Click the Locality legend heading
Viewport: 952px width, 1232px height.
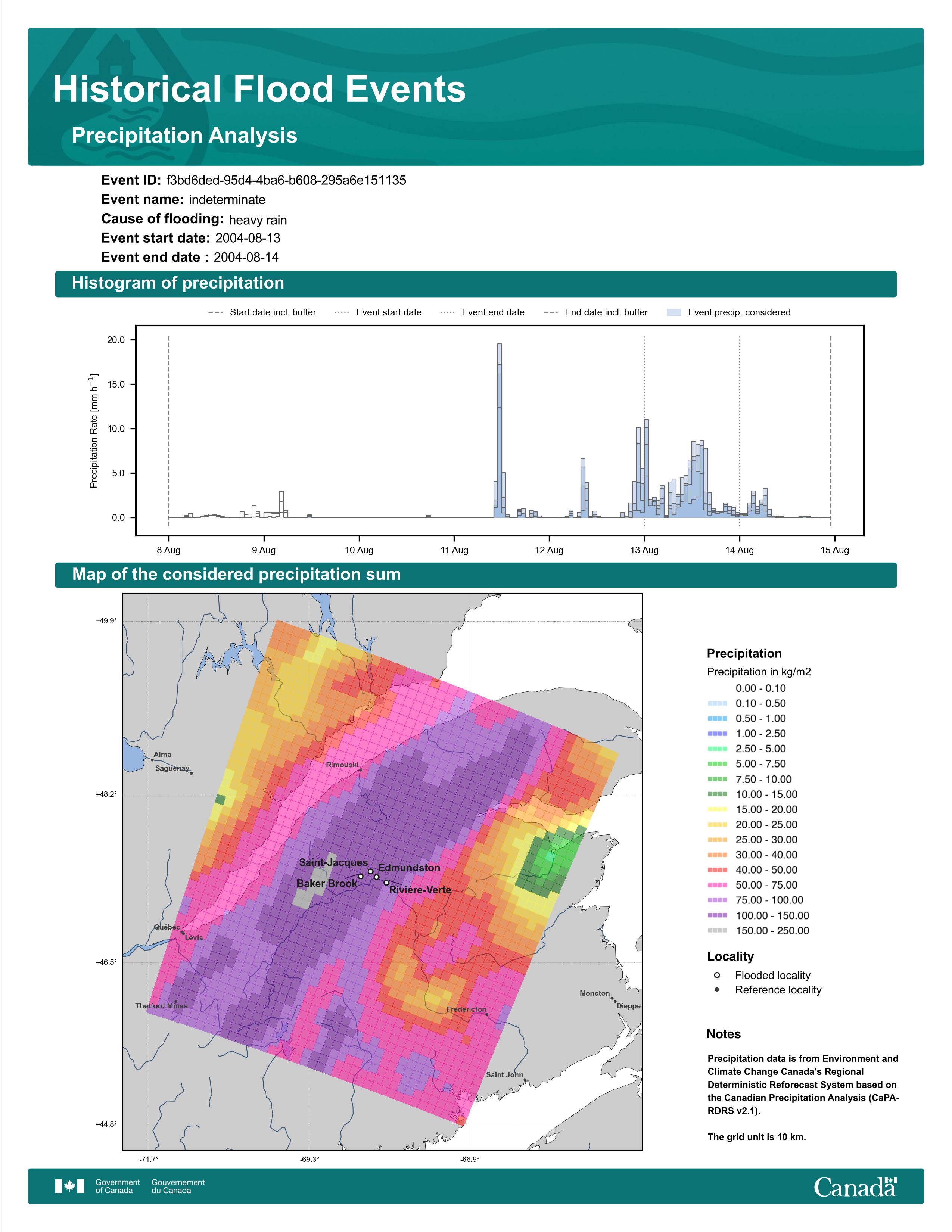pos(730,956)
